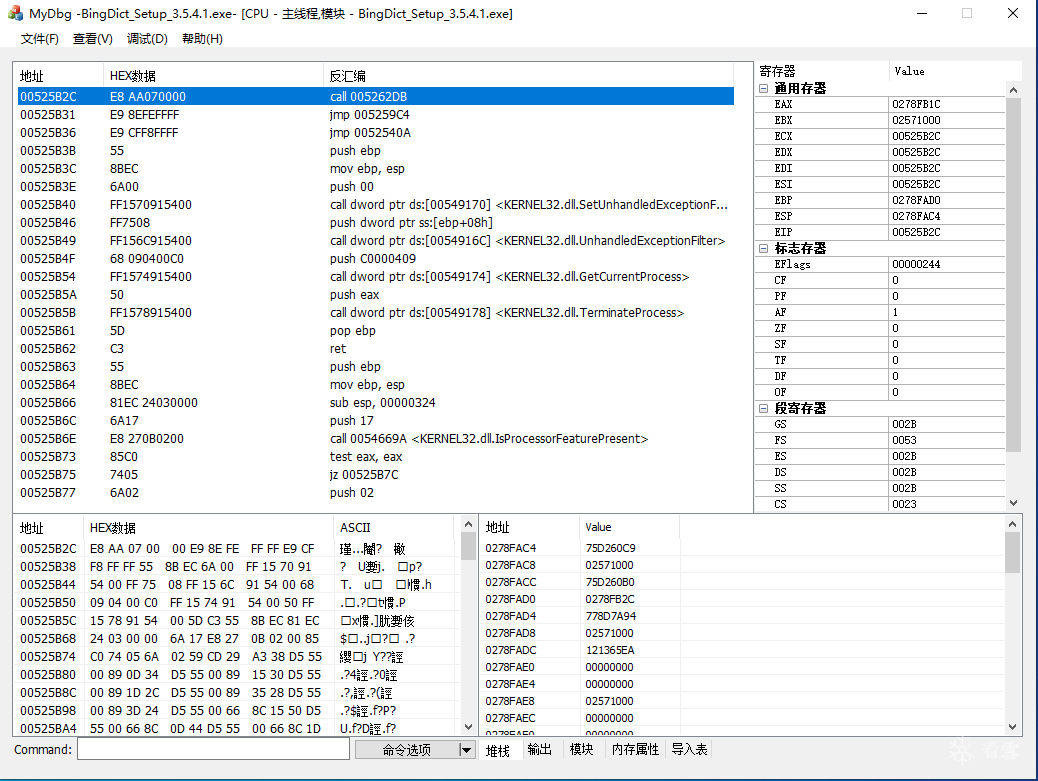Click stack panel scroll up arrow

1012,524
